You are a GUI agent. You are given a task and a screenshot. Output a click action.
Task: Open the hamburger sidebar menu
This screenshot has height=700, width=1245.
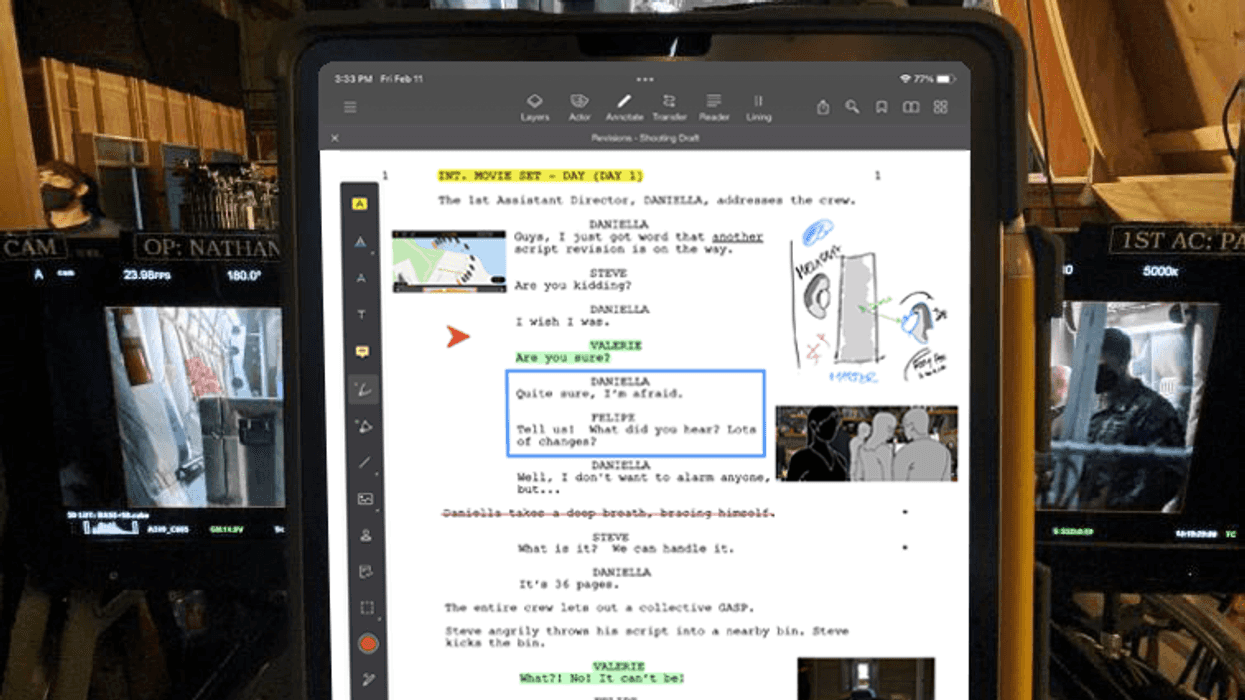[x=350, y=107]
